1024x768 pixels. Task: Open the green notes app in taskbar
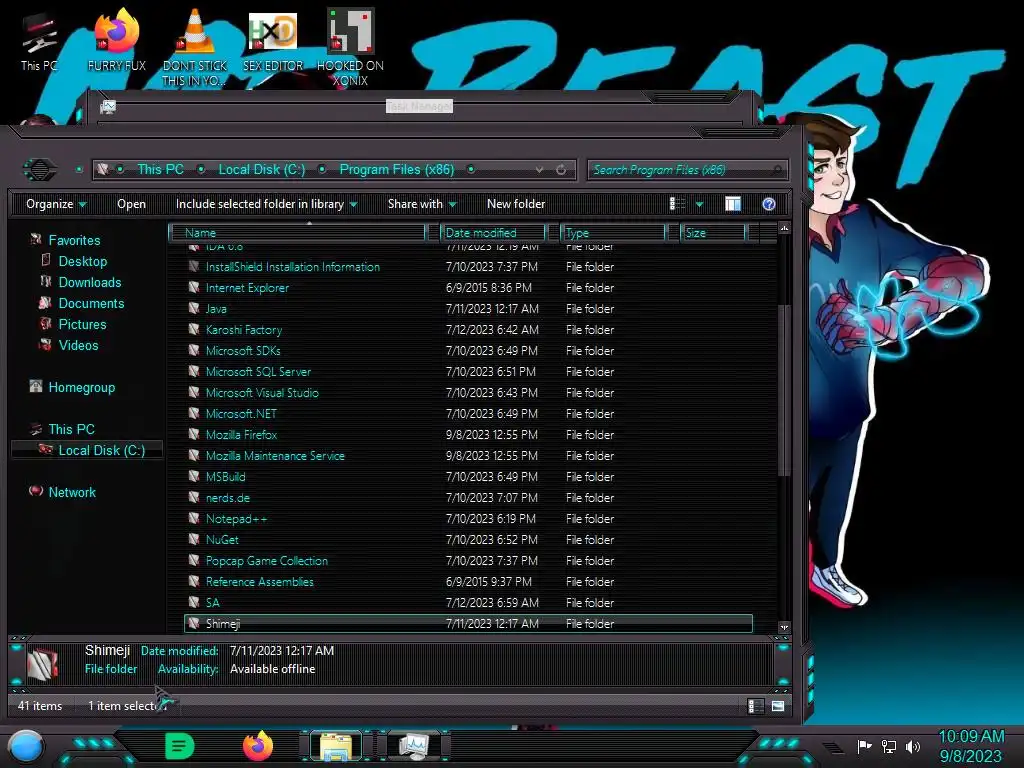pyautogui.click(x=180, y=746)
